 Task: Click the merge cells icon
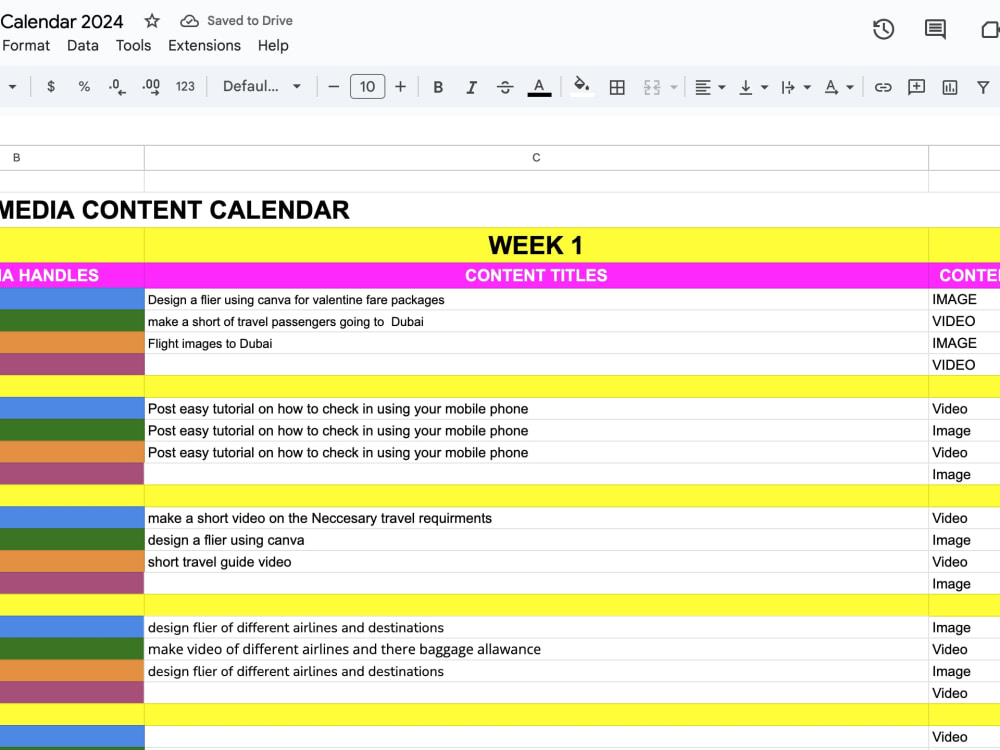coord(652,87)
